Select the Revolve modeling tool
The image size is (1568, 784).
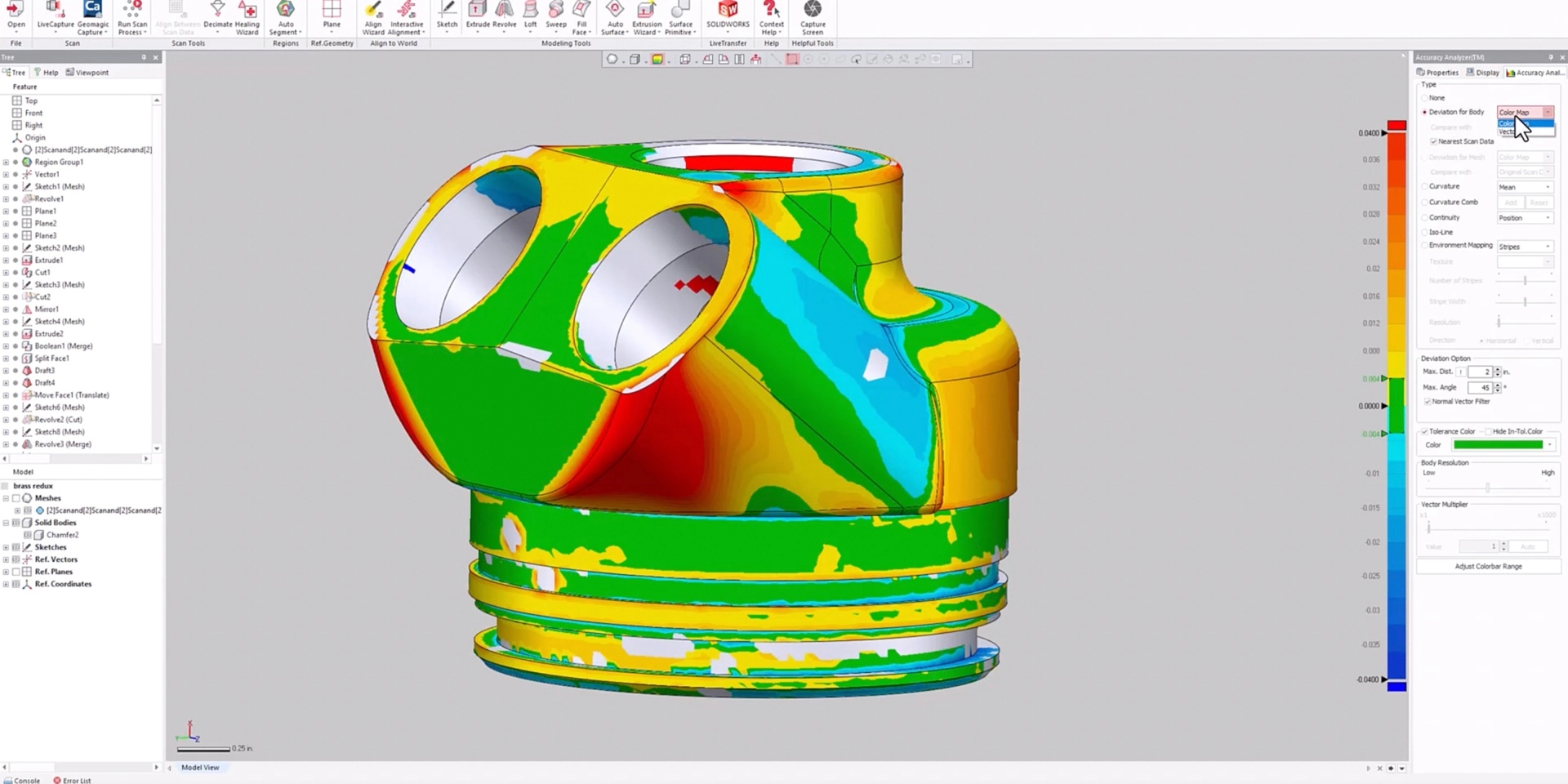coord(505,16)
